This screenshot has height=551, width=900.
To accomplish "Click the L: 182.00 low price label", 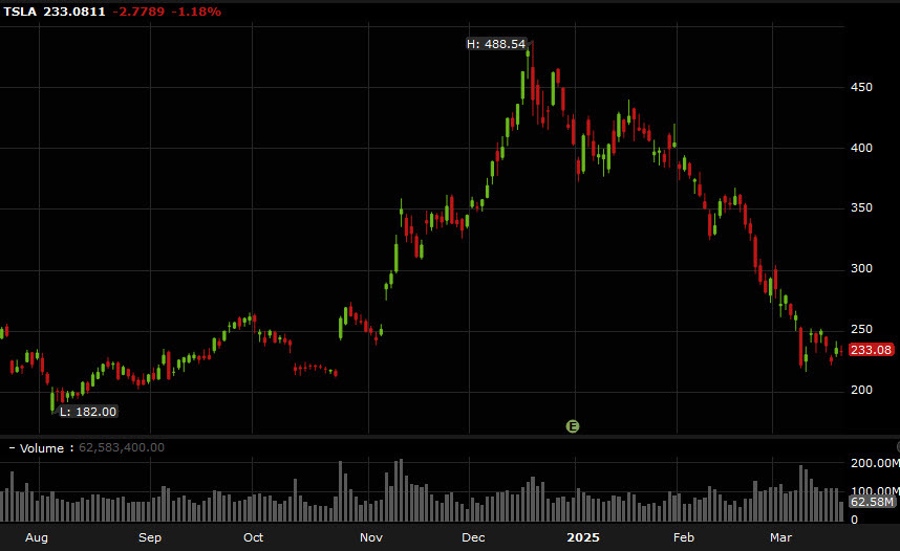I will pyautogui.click(x=88, y=412).
